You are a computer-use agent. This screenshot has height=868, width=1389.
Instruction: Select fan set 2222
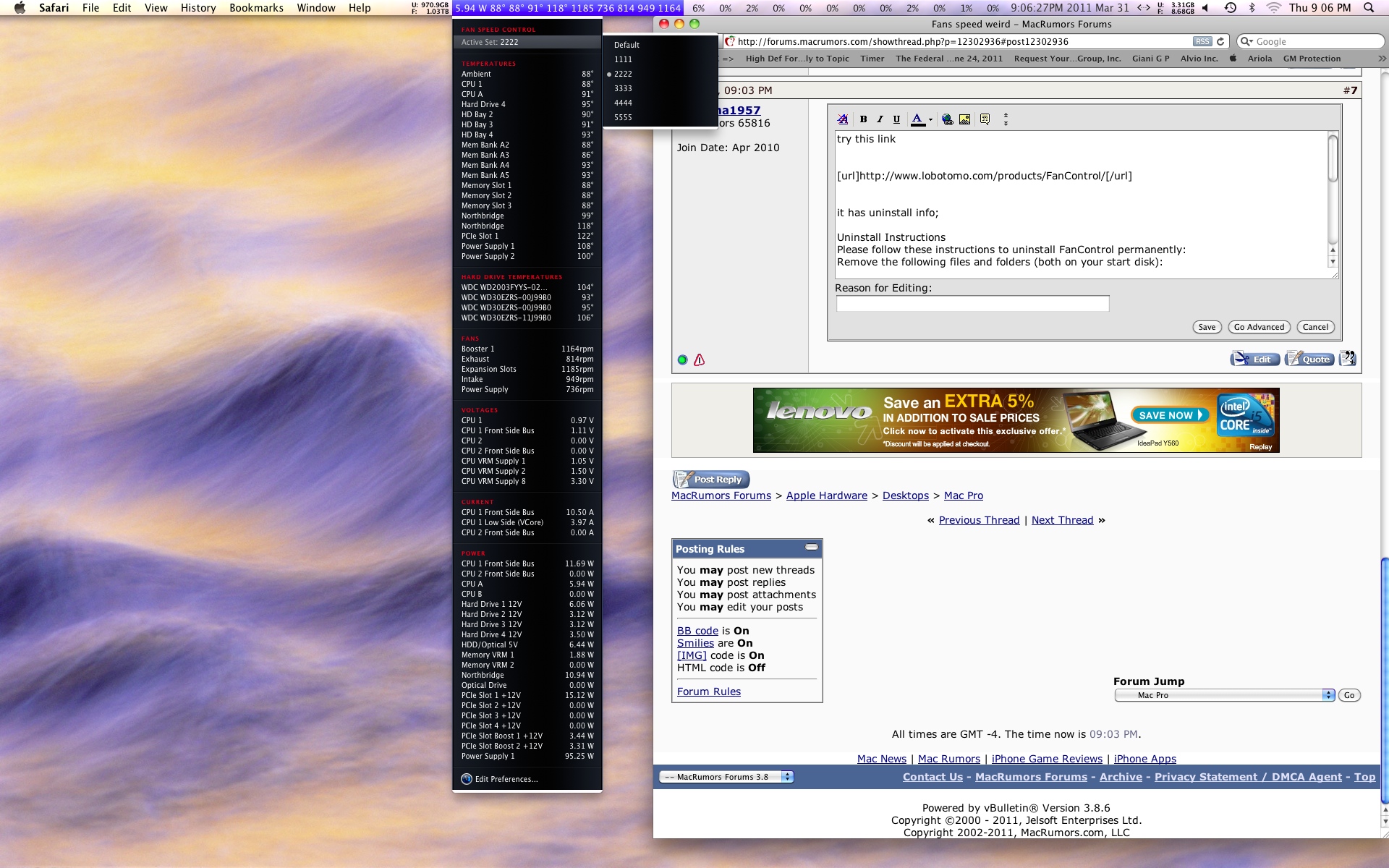[x=660, y=74]
